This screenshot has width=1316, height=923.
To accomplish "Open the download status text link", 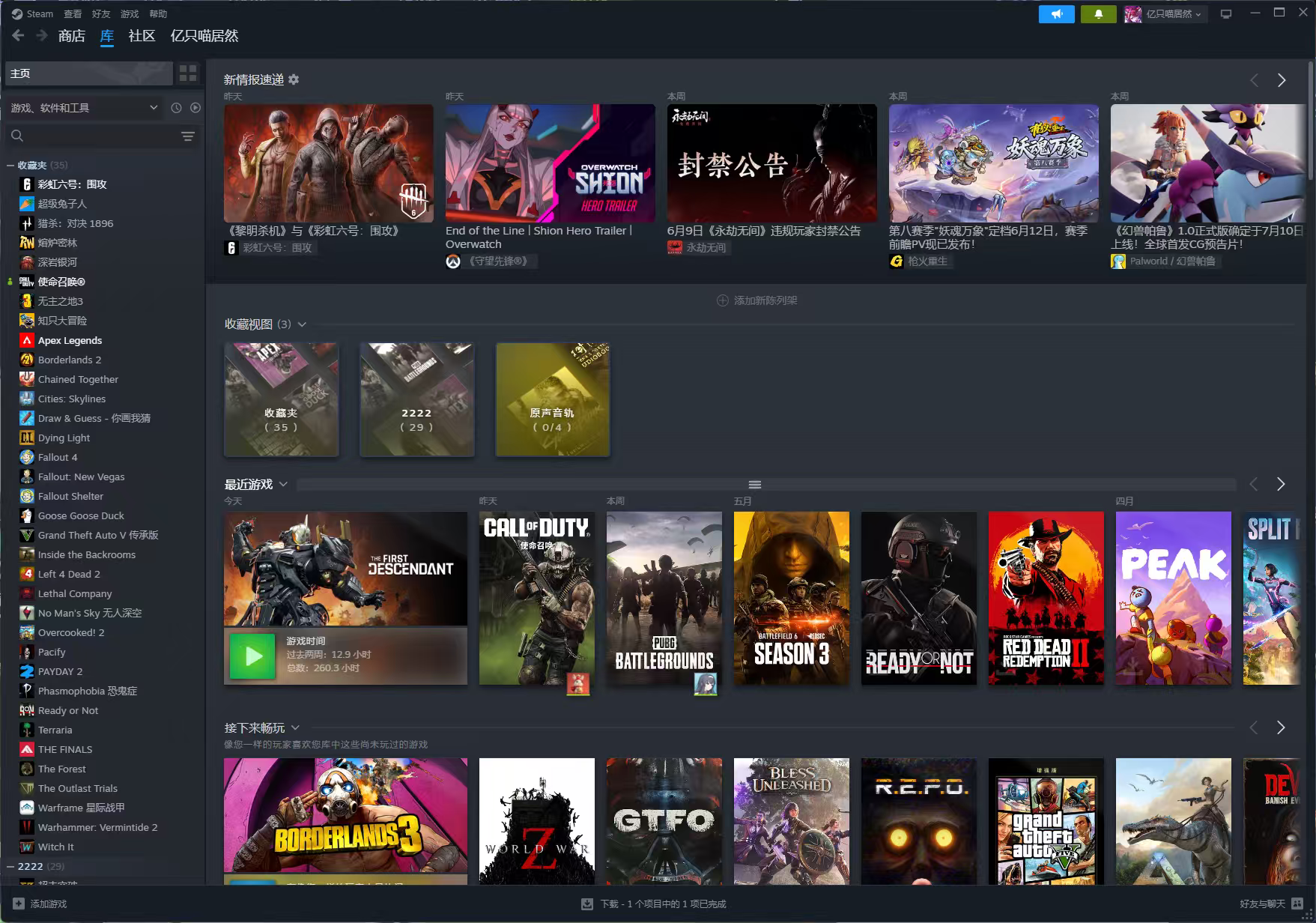I will click(x=663, y=904).
